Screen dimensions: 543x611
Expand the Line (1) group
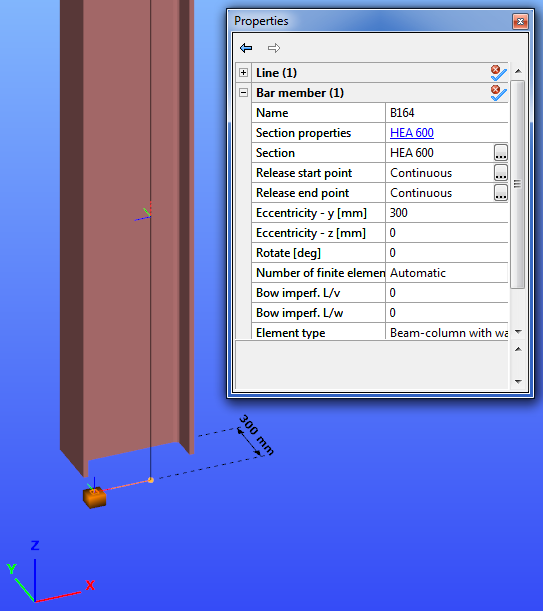(244, 72)
